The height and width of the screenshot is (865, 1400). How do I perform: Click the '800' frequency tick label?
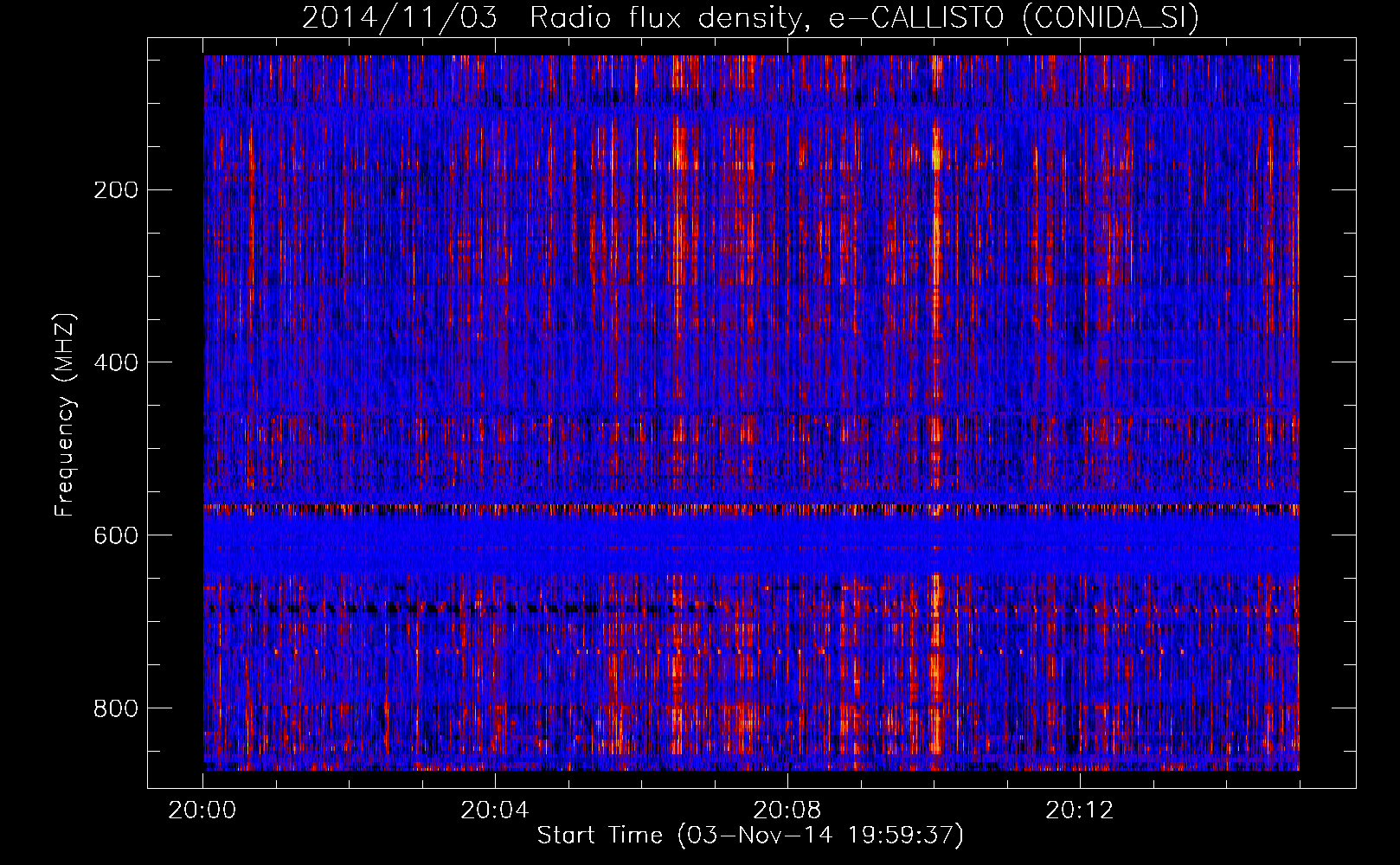[x=115, y=708]
